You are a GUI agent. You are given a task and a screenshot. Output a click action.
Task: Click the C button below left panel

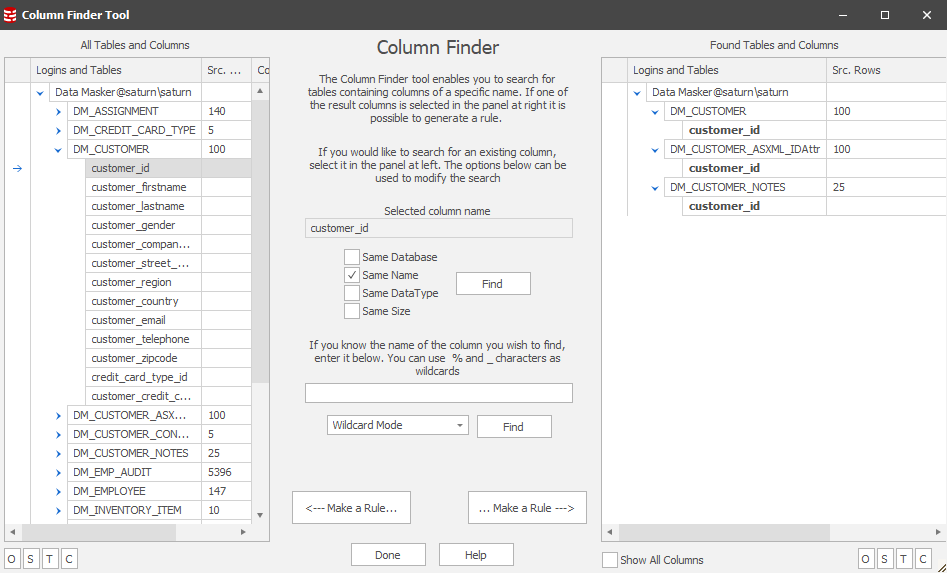point(69,559)
